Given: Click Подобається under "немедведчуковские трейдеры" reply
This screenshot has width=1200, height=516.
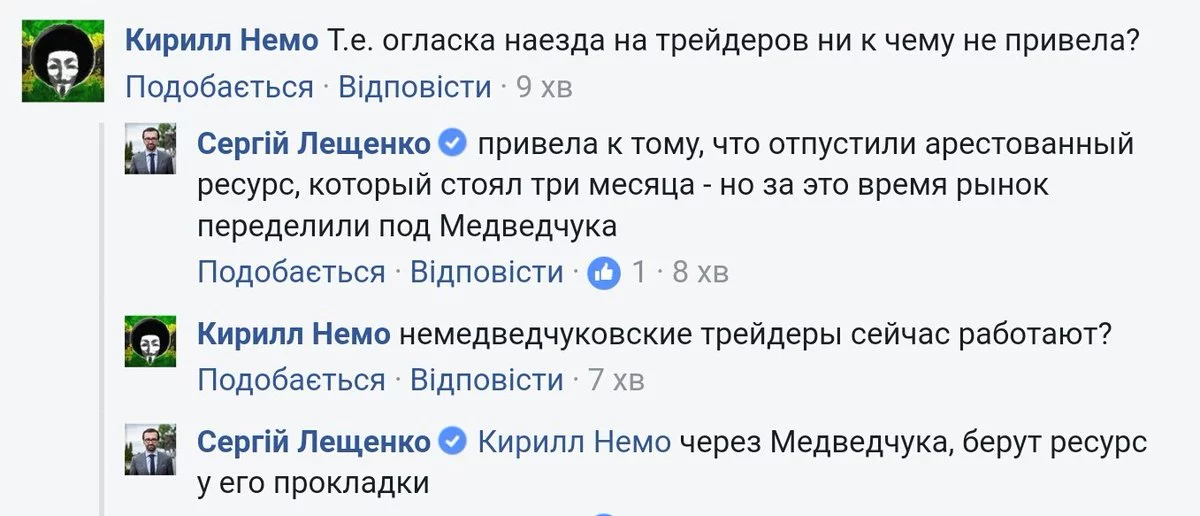Looking at the screenshot, I should [291, 380].
